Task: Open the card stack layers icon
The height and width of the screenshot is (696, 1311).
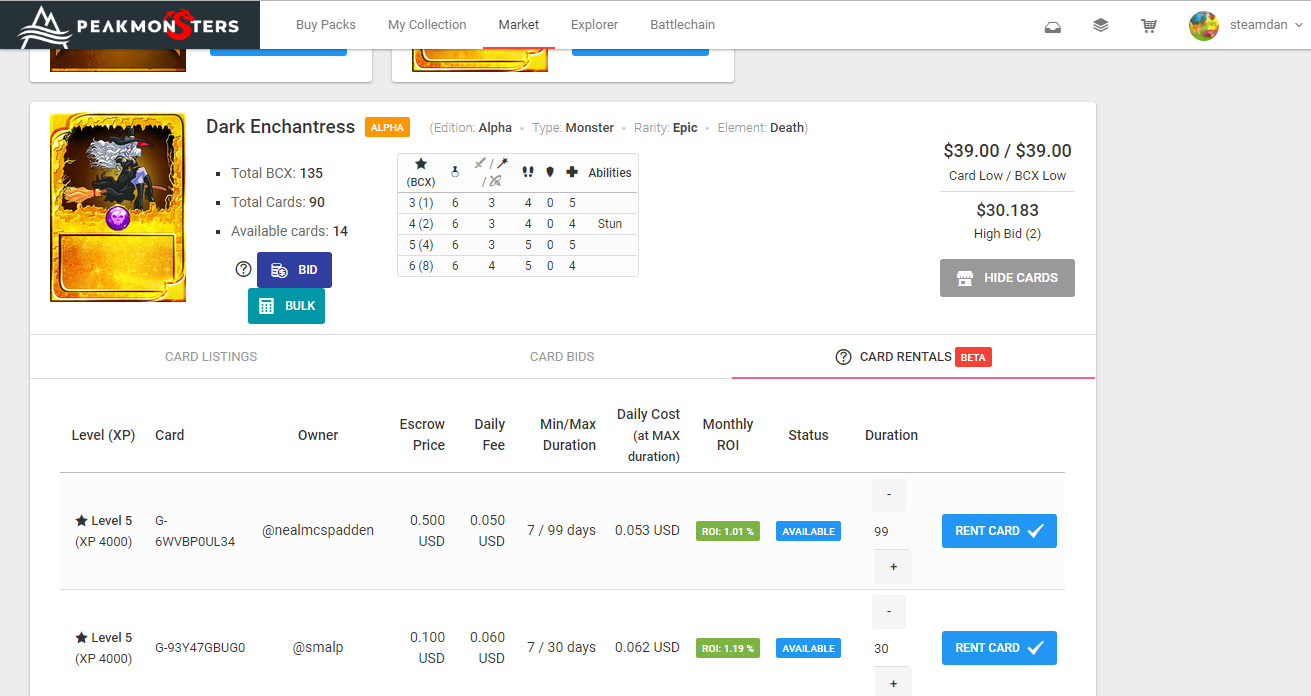Action: [1101, 26]
